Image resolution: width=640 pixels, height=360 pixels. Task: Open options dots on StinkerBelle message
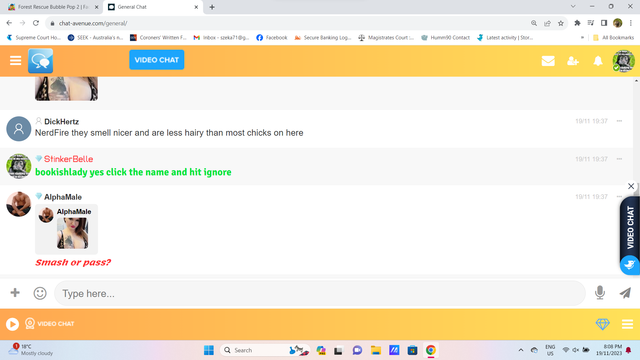(619, 159)
